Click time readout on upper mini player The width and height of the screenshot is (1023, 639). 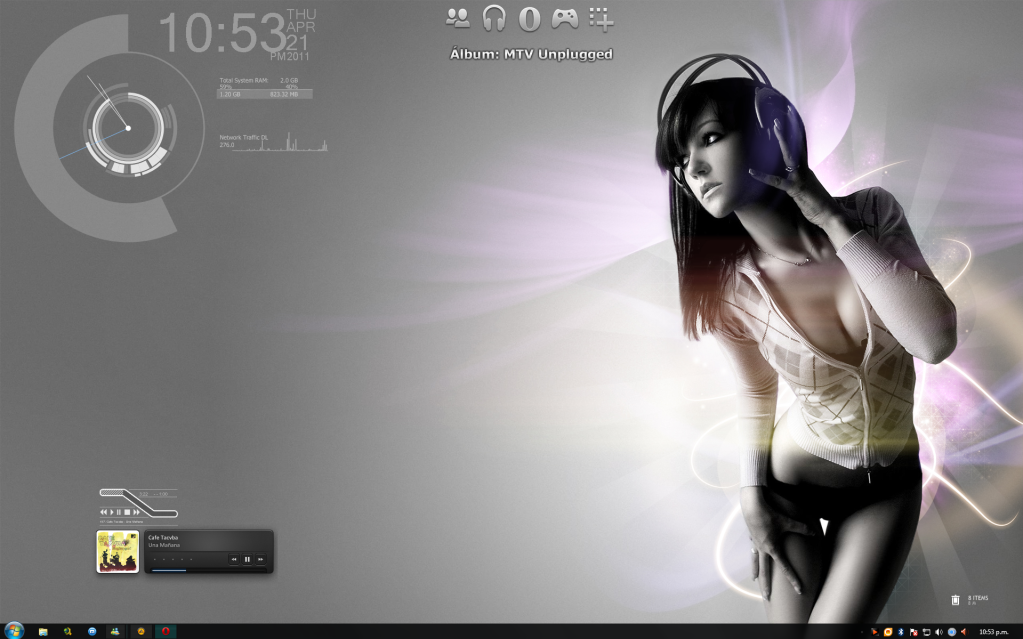click(154, 494)
